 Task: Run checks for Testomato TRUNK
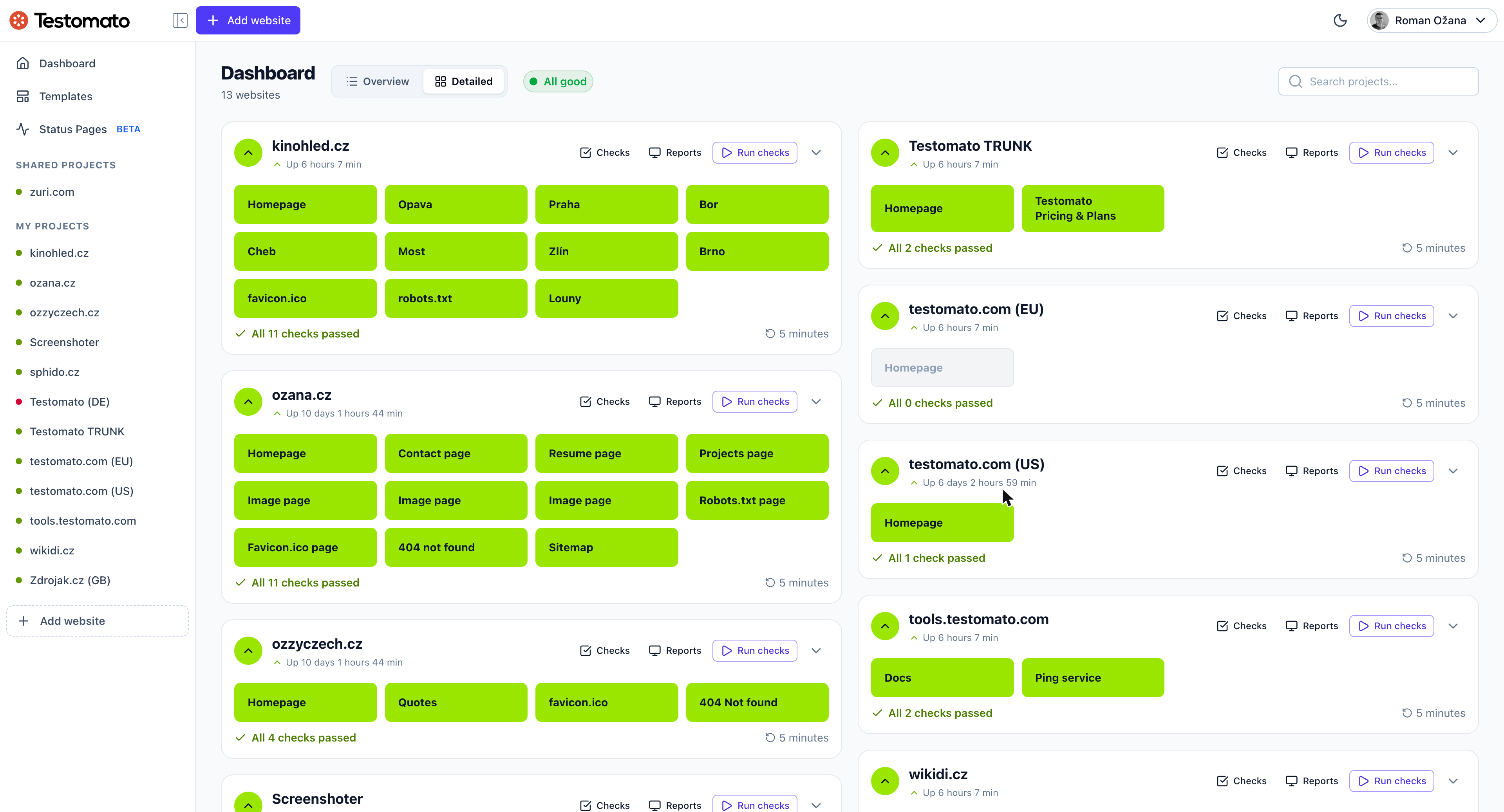tap(1392, 153)
